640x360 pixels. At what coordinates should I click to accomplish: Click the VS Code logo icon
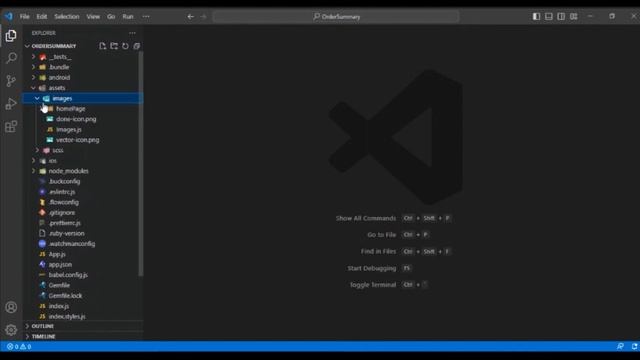pyautogui.click(x=9, y=16)
